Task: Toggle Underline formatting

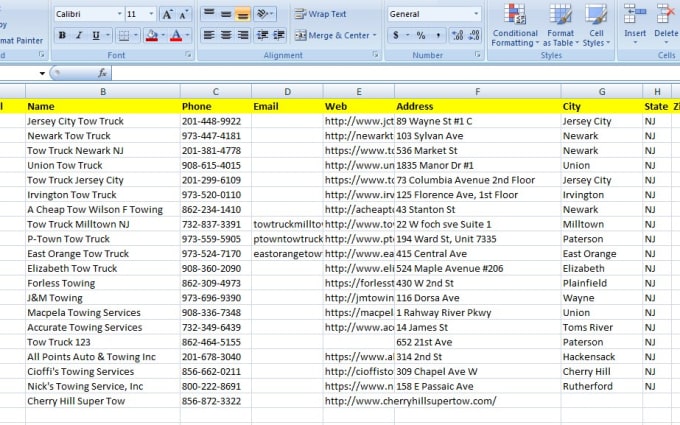Action: coord(95,35)
